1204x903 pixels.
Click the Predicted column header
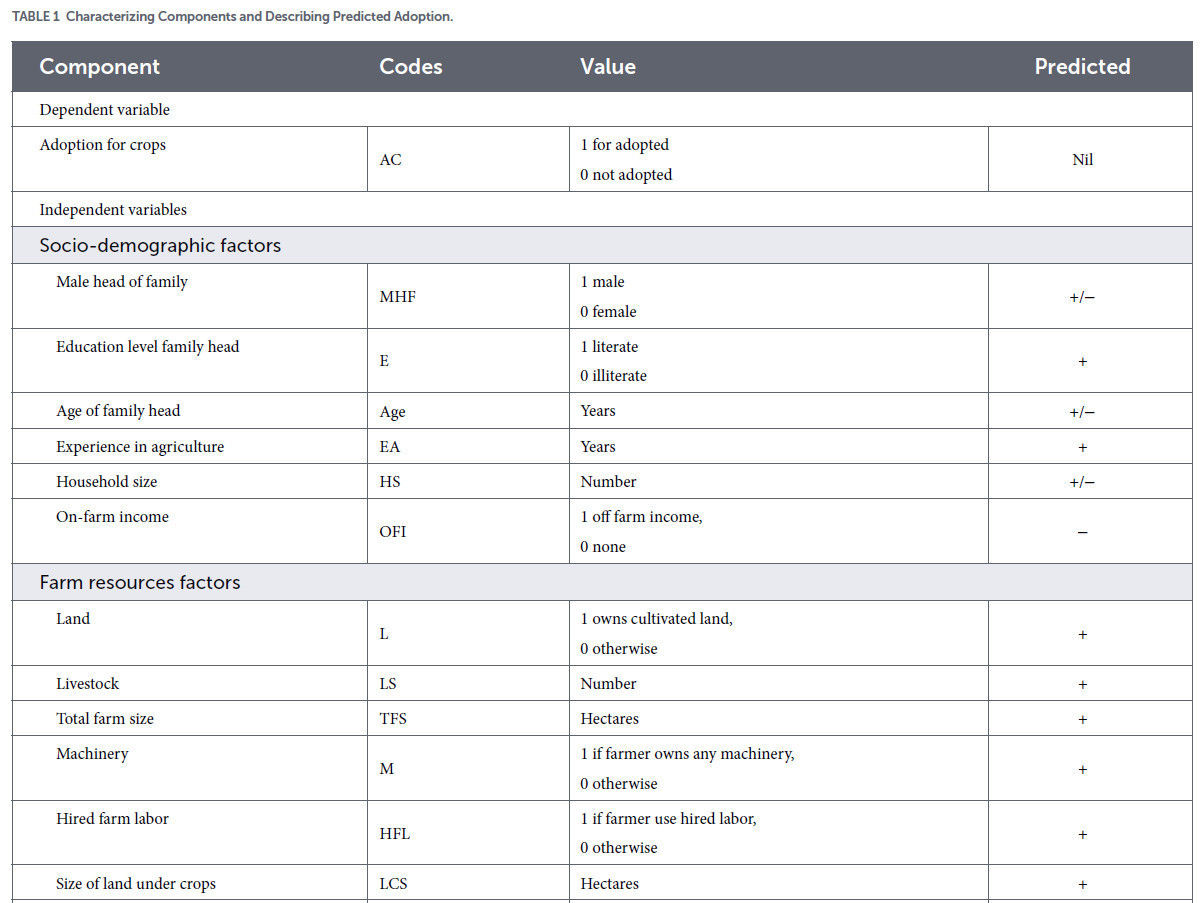pos(1082,67)
